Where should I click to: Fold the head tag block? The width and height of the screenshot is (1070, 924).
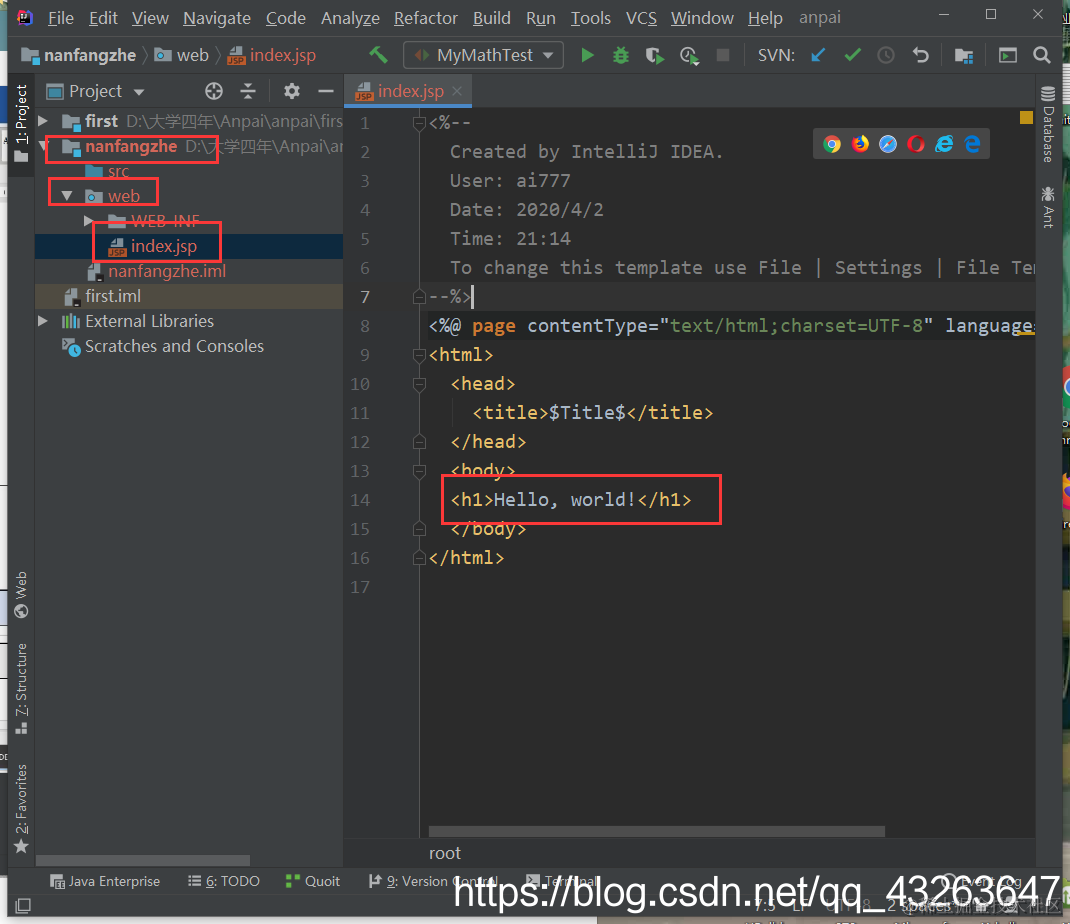tap(419, 384)
